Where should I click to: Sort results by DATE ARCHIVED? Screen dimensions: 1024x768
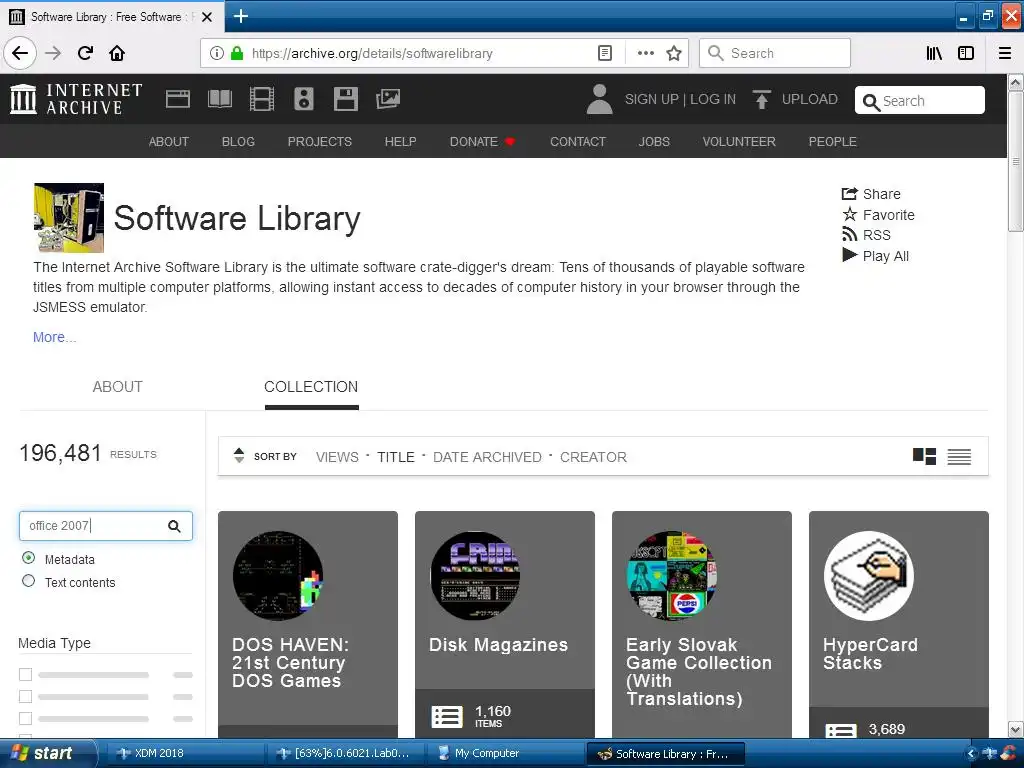click(x=487, y=457)
